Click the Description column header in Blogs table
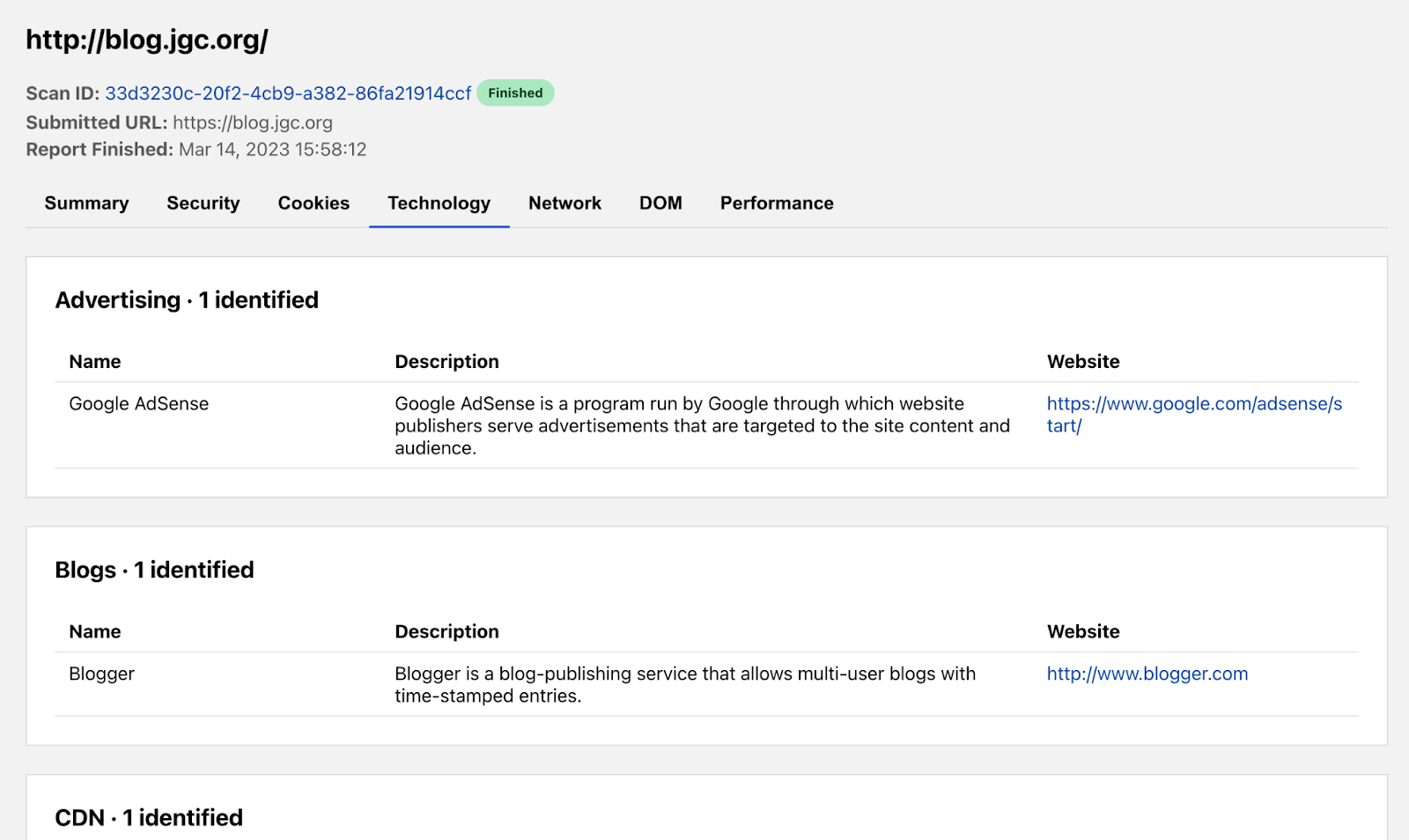 446,631
